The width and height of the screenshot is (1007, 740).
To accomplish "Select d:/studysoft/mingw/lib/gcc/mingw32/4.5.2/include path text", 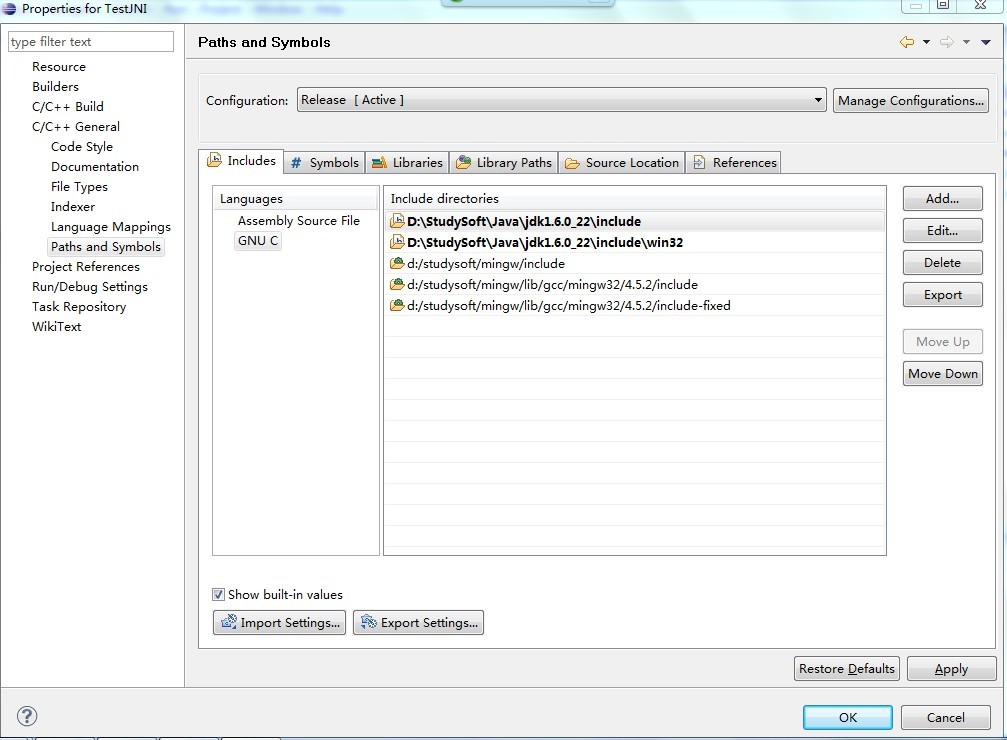I will pyautogui.click(x=552, y=285).
